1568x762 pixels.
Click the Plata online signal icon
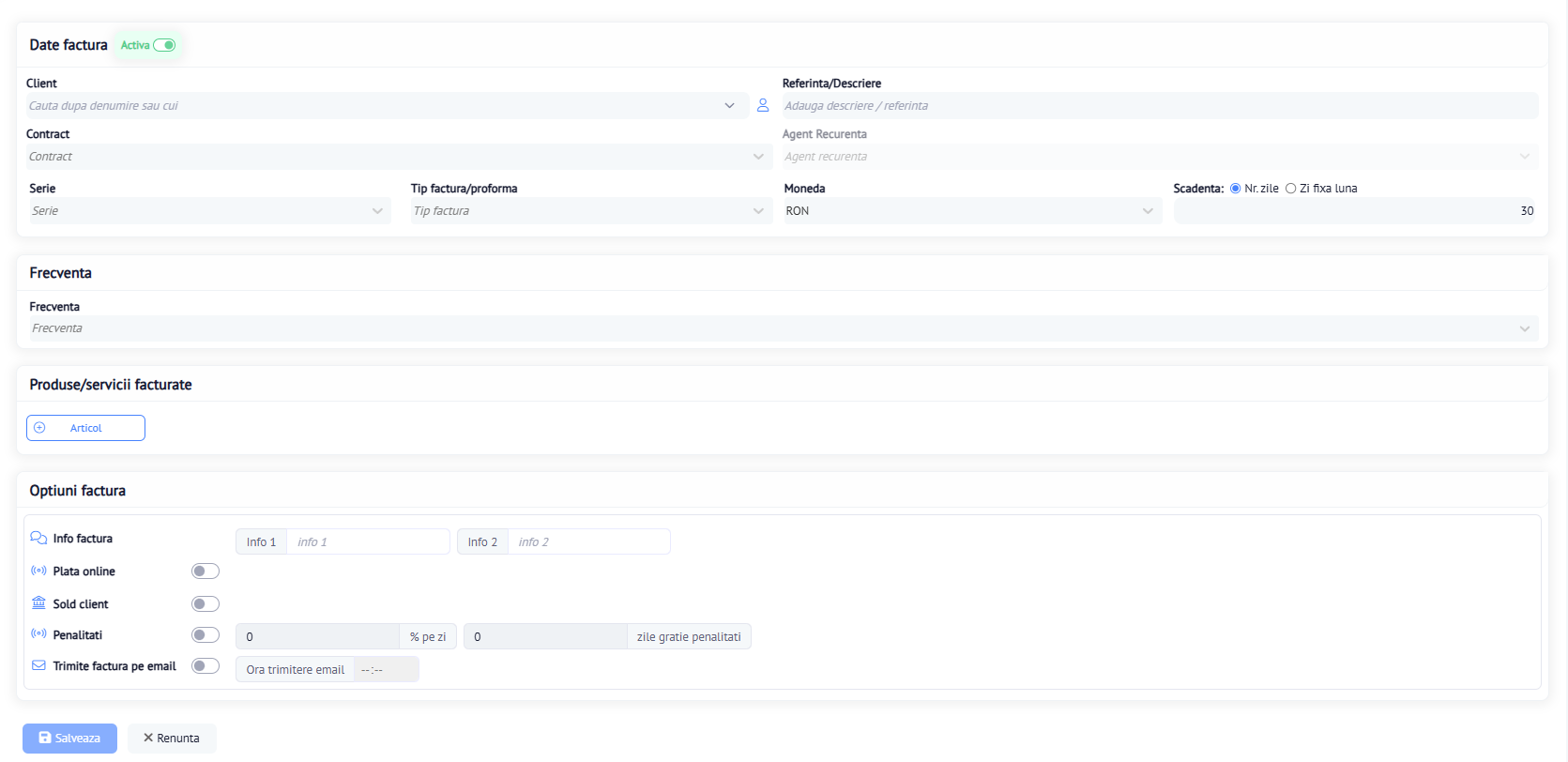click(38, 571)
